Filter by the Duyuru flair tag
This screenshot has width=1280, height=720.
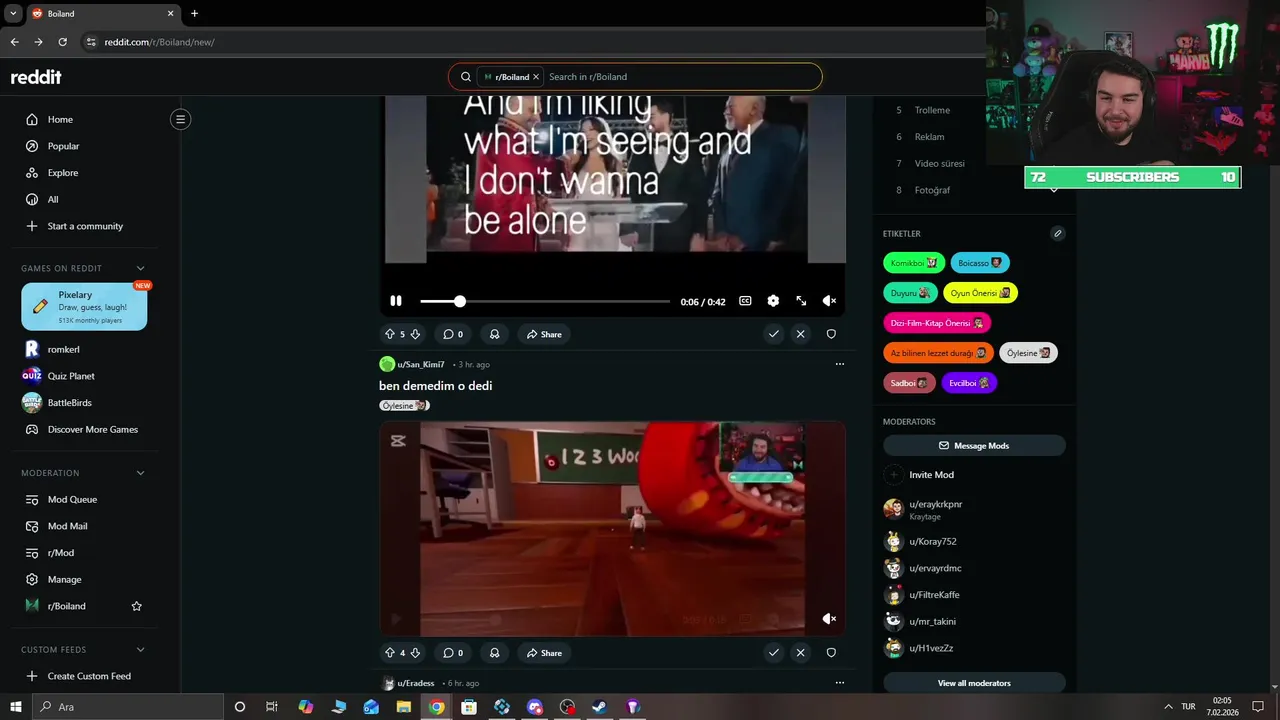pos(910,293)
